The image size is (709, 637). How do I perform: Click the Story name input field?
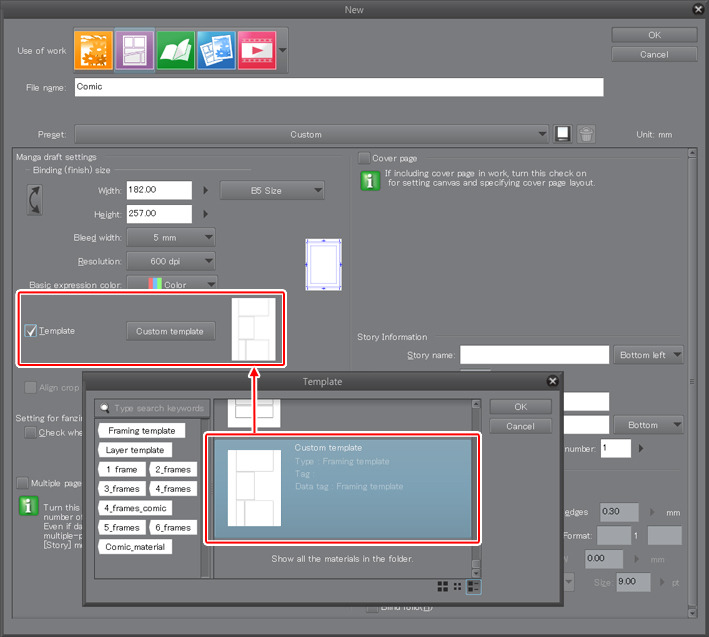(534, 355)
